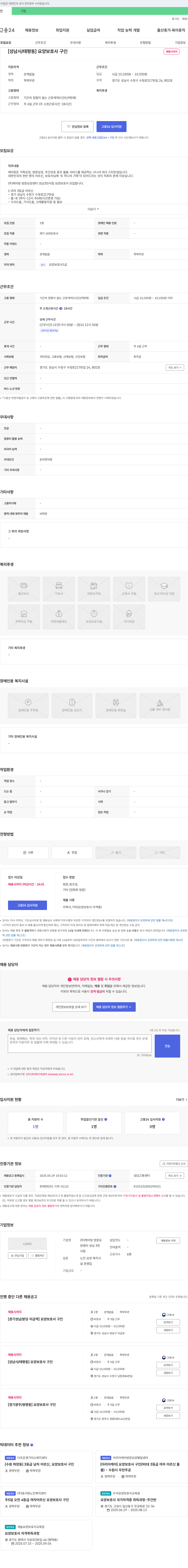The width and height of the screenshot is (188, 1568).
Task: Jump to the 근무조건 section tab
Action: (41, 43)
